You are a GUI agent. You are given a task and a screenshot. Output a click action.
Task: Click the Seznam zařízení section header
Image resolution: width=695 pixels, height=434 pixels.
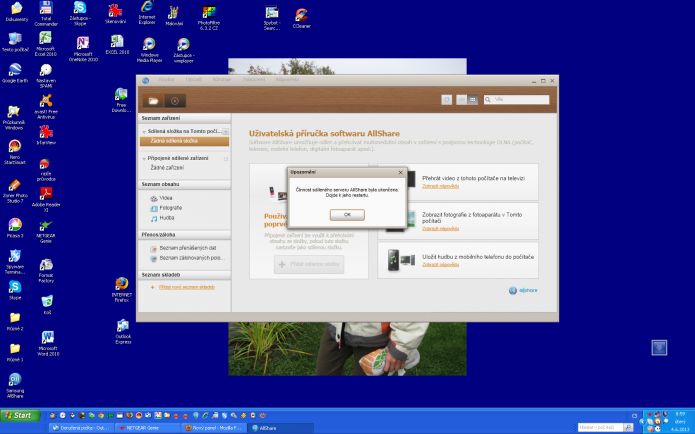(x=184, y=118)
